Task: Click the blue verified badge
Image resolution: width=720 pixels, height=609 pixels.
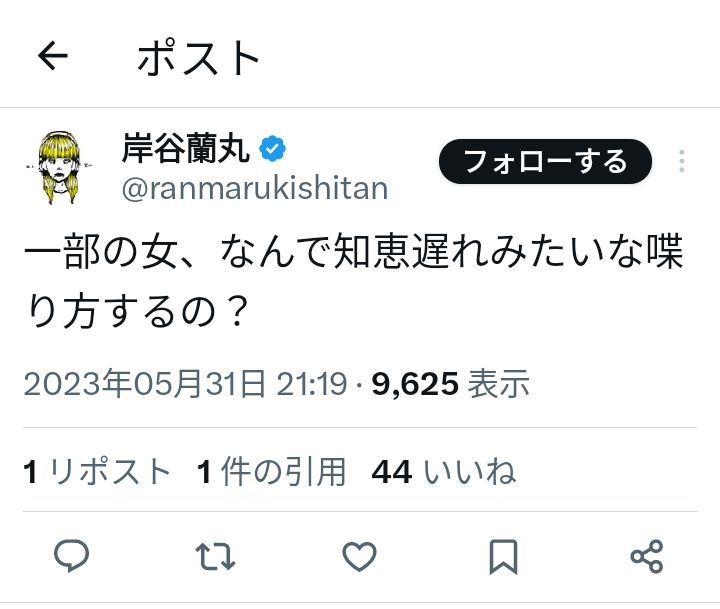Action: (x=273, y=148)
